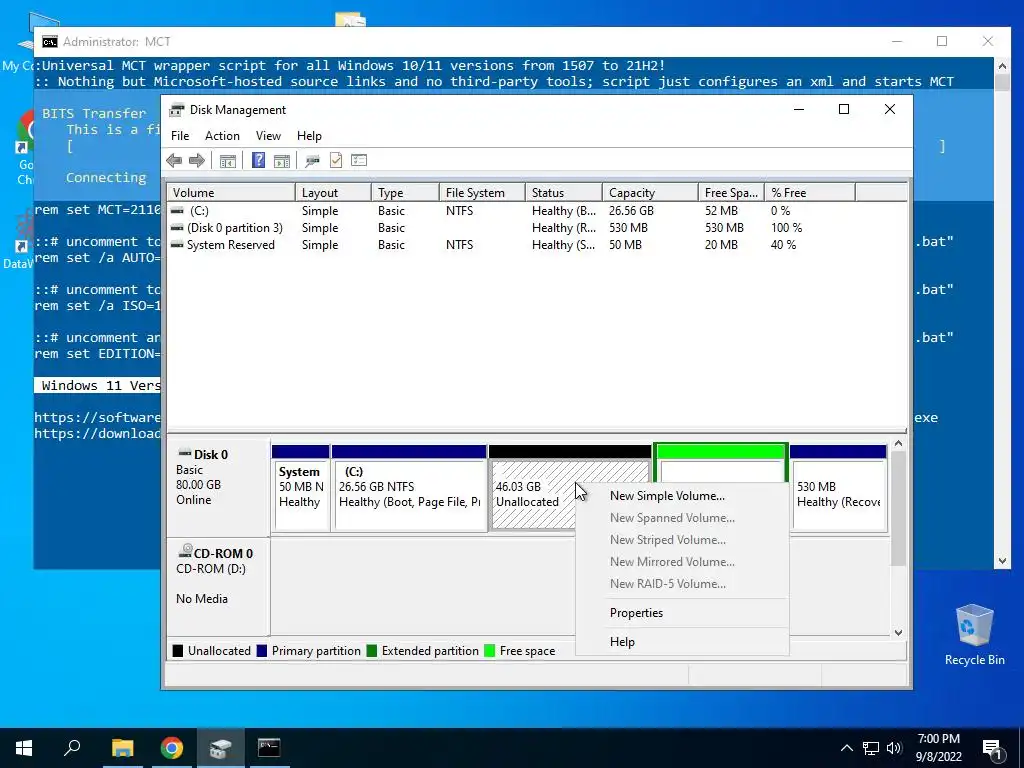Click the volume speaker icon in system tray
This screenshot has height=768, width=1024.
pos(894,748)
